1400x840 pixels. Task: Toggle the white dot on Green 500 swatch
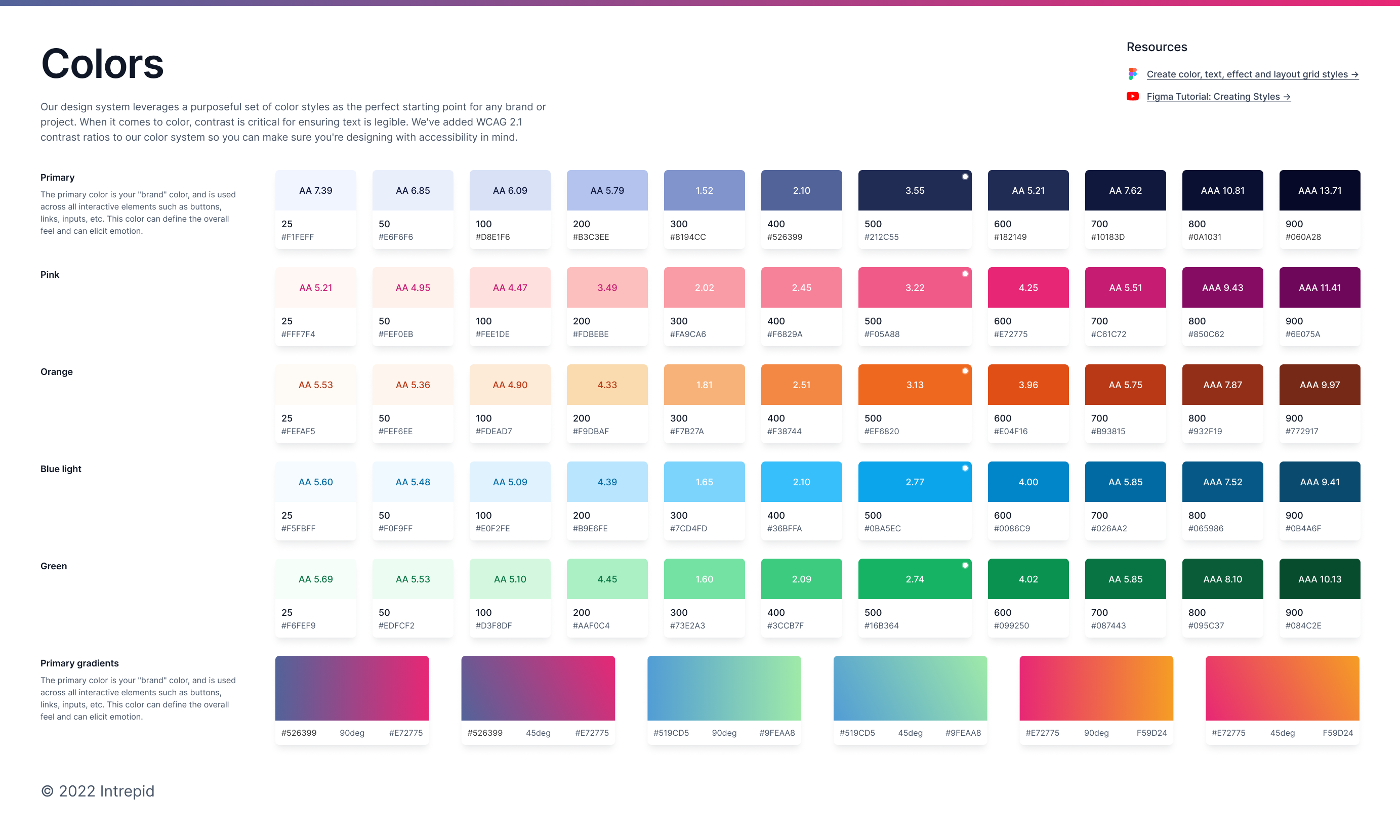(965, 564)
